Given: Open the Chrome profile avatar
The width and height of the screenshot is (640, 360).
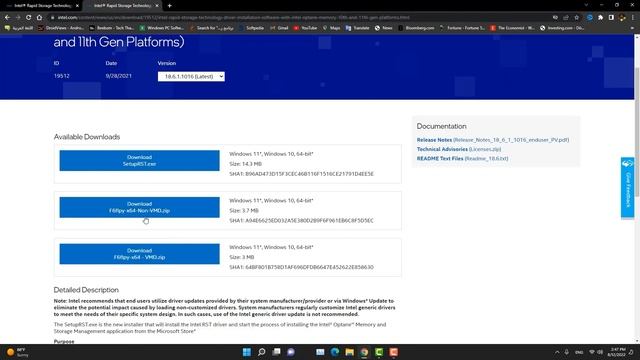Looking at the screenshot, I should (622, 18).
